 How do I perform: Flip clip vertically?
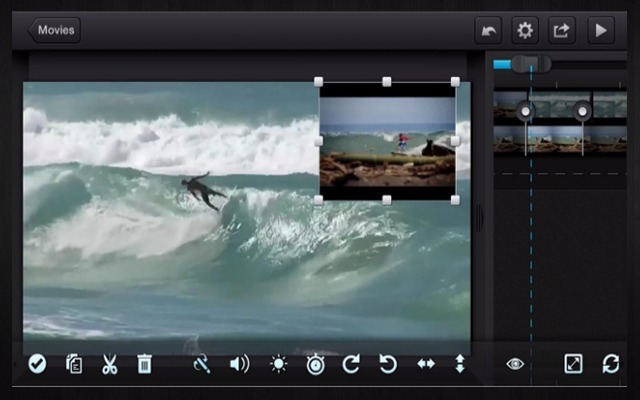[460, 364]
